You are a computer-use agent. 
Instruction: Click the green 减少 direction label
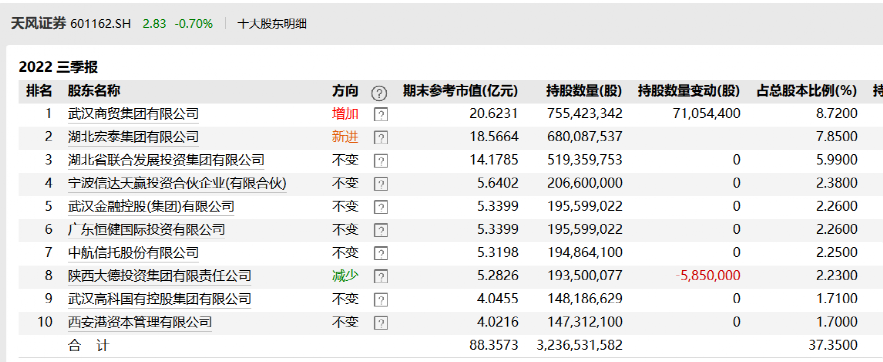coord(345,275)
